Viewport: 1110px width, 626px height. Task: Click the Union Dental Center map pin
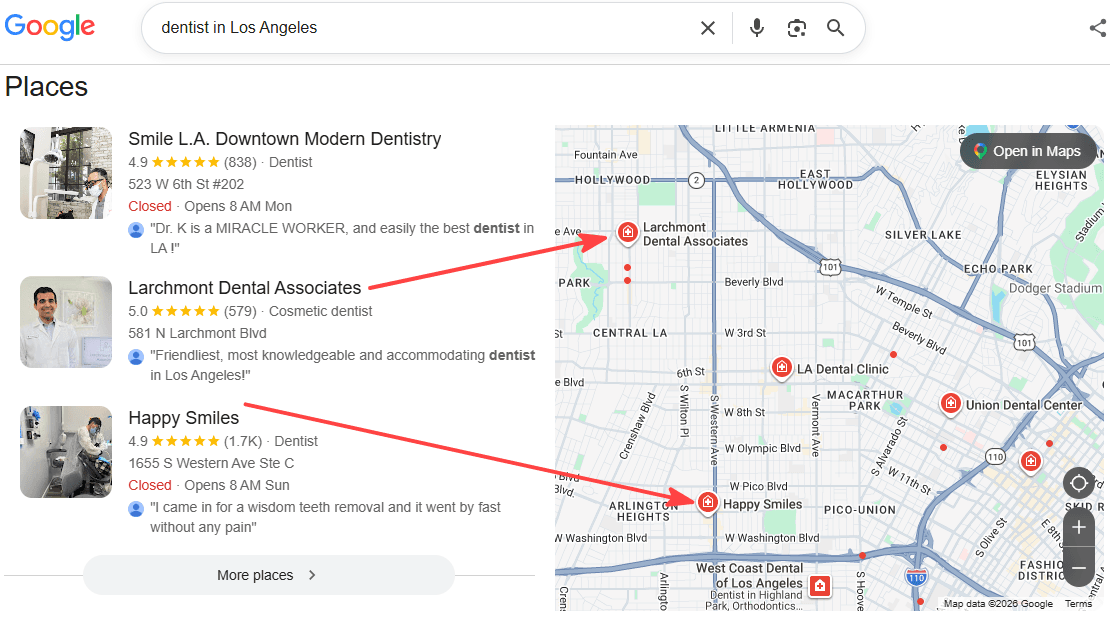point(951,404)
